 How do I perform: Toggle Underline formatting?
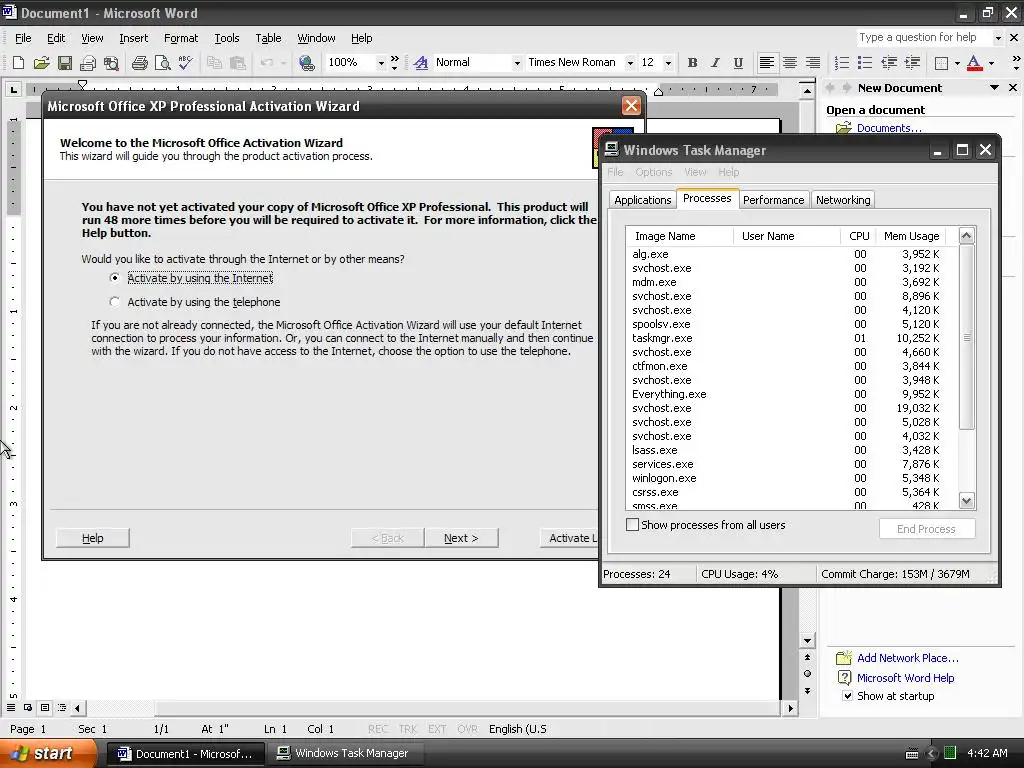738,63
